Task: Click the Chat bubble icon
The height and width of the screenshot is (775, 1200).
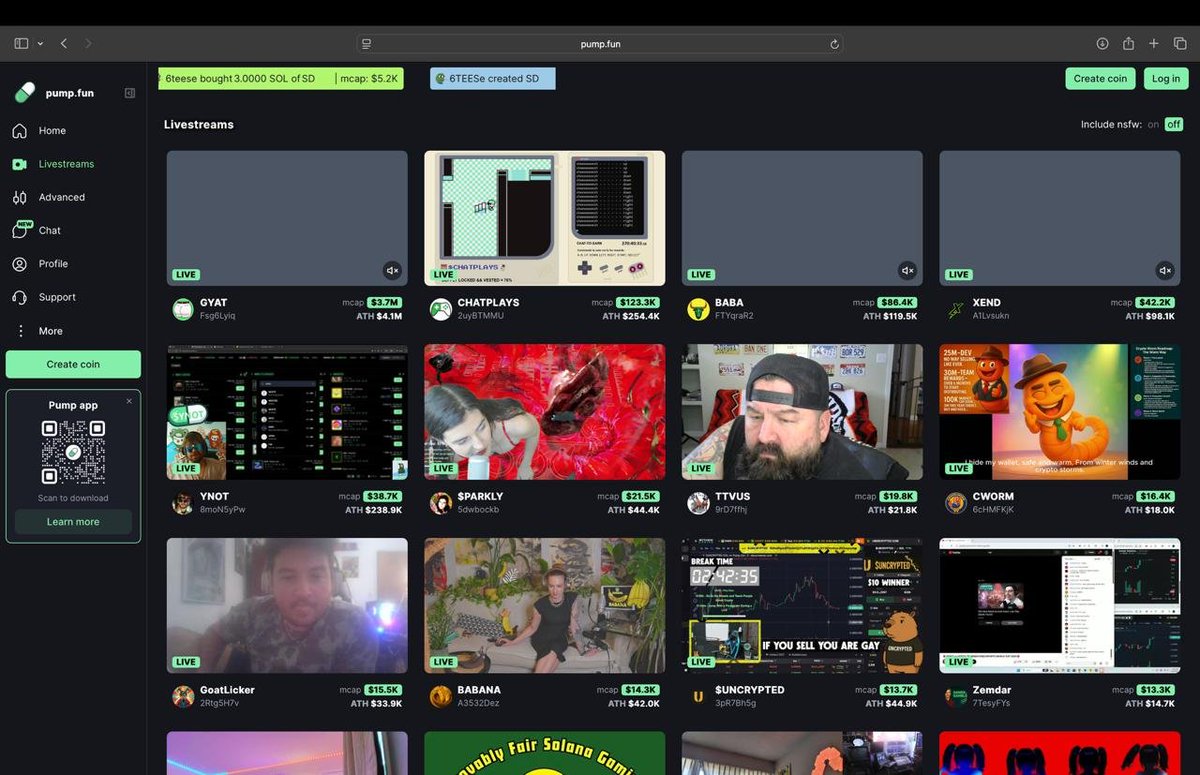Action: coord(20,231)
